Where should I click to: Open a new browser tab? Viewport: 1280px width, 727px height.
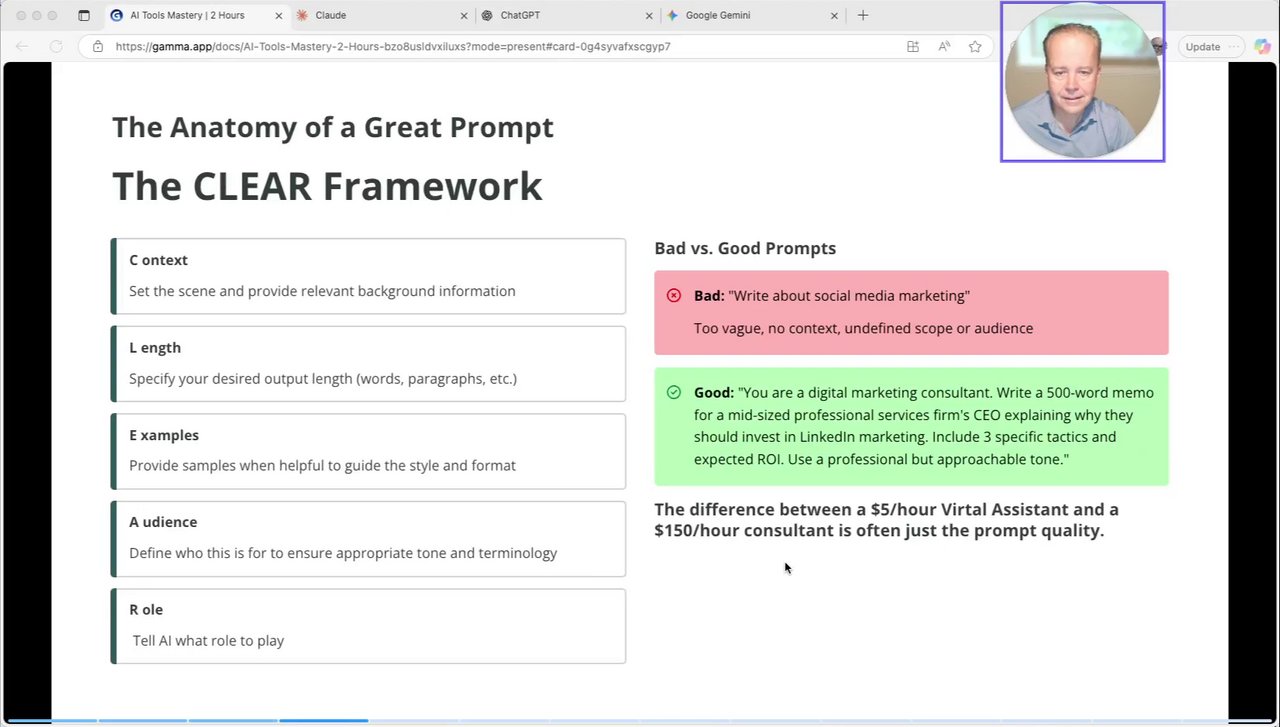tap(863, 15)
